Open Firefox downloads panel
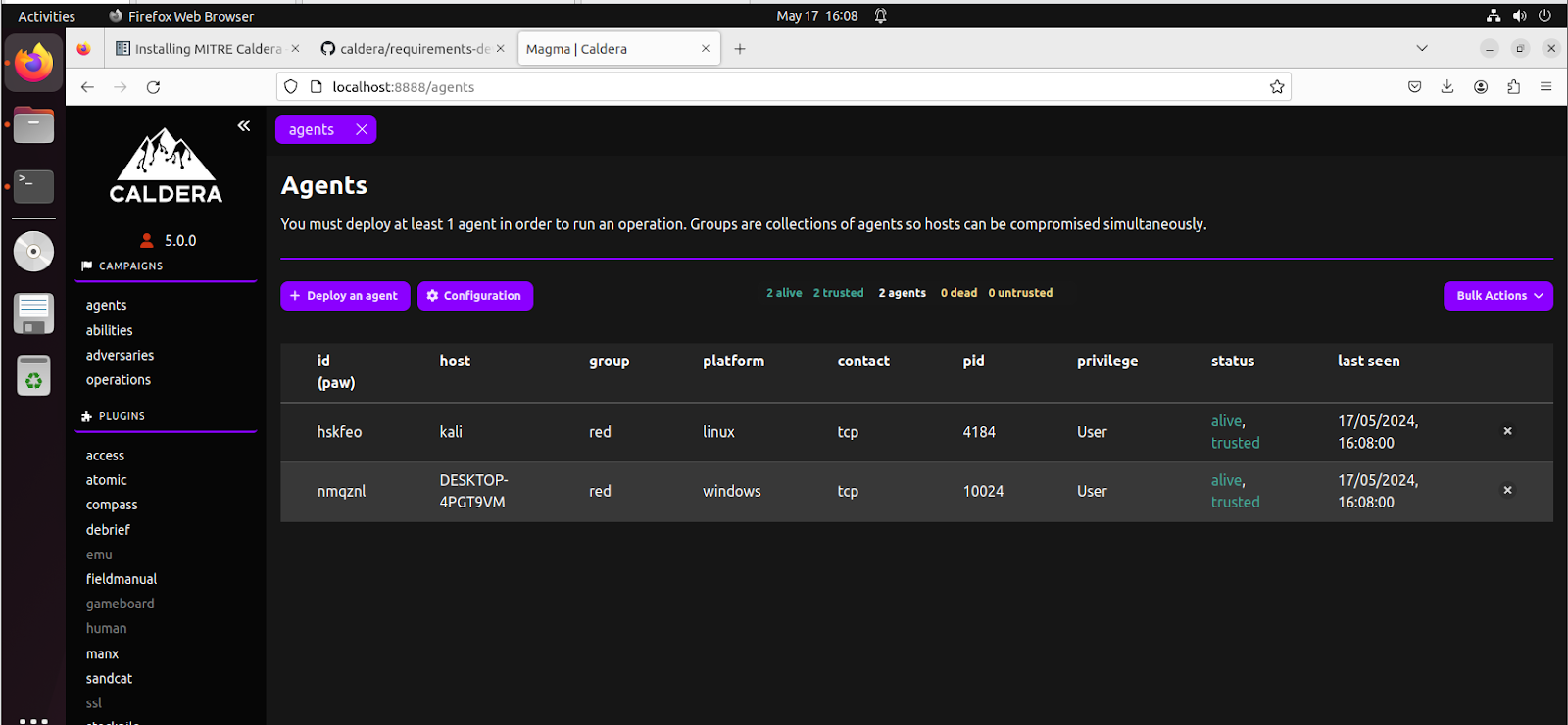This screenshot has height=725, width=1568. [1447, 87]
